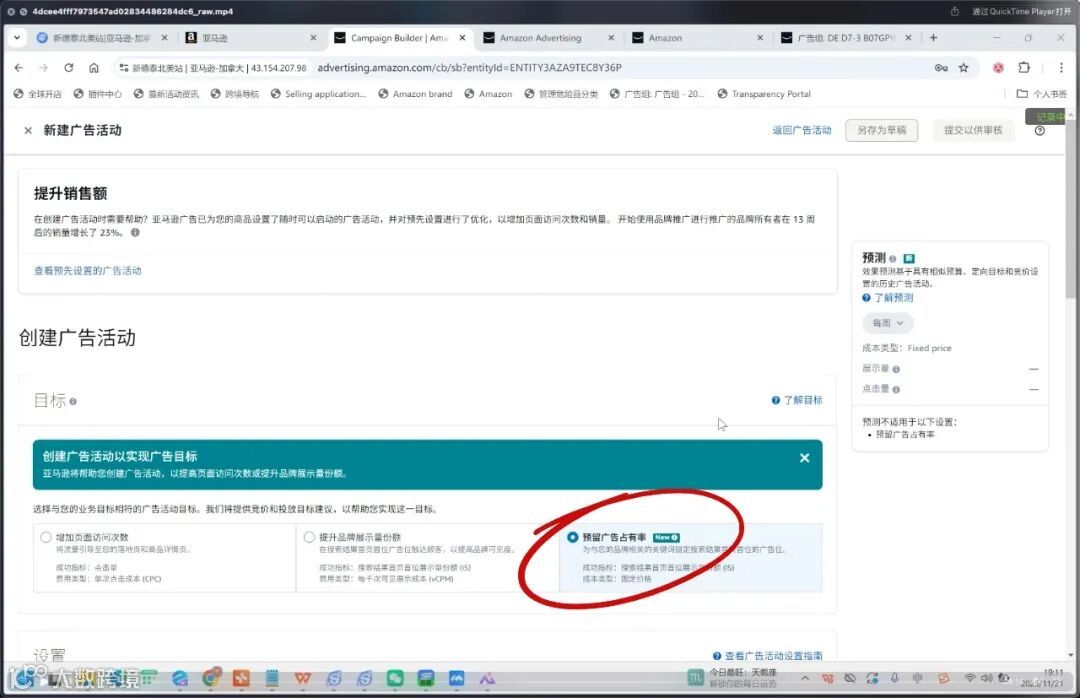Open Microsoft Edge from the taskbar
Viewport: 1080px width, 698px height.
(180, 678)
